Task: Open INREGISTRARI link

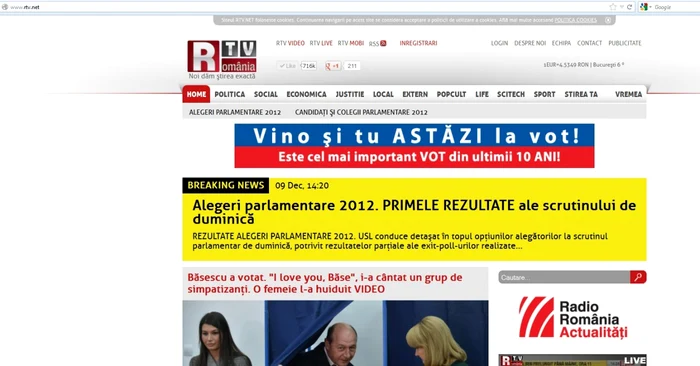Action: pos(418,43)
